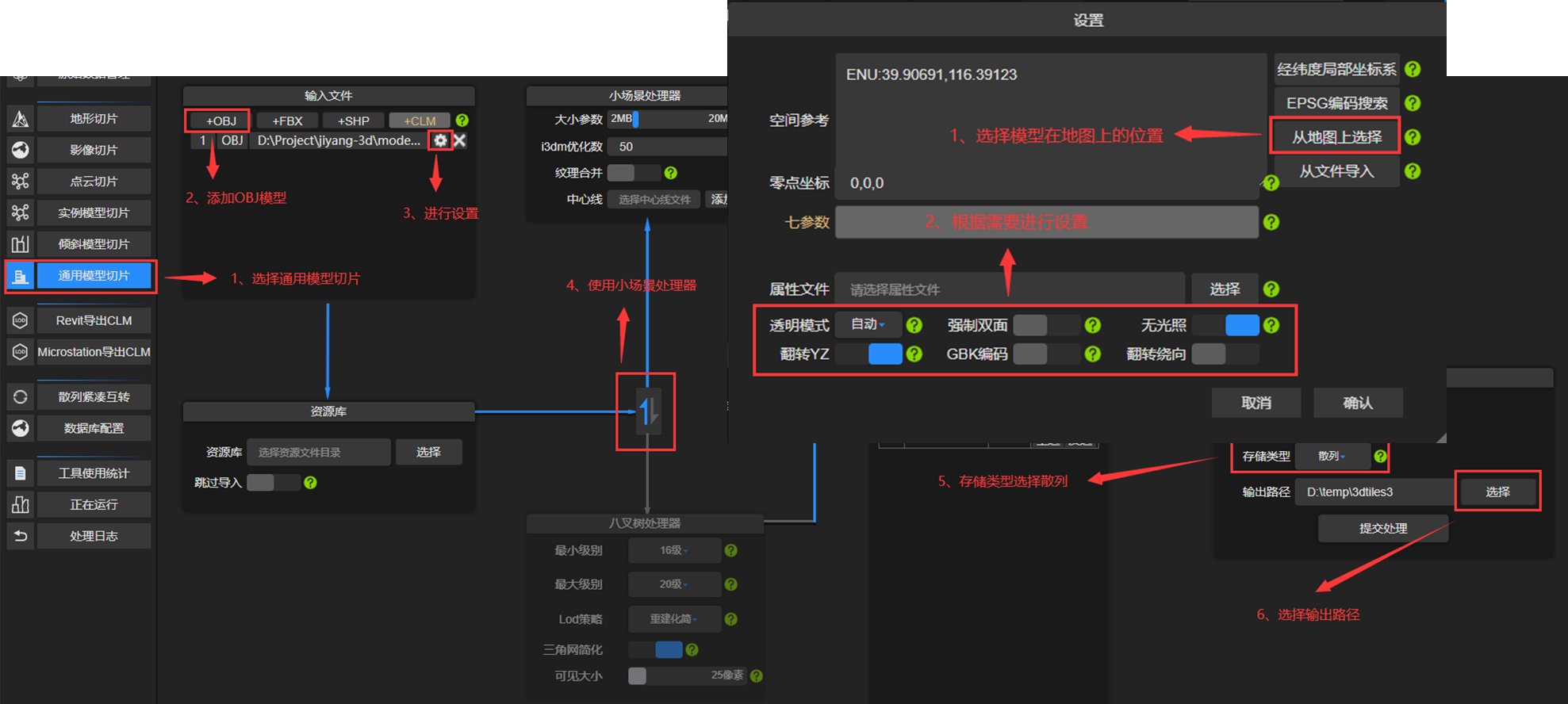Expand the octree minimum level dropdown
1568x704 pixels.
(x=674, y=550)
